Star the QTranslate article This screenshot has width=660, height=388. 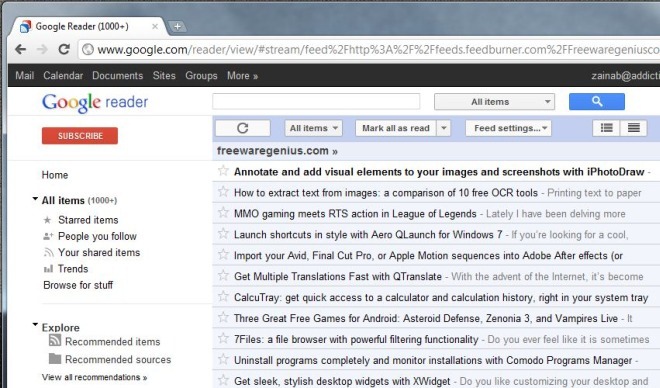click(223, 276)
